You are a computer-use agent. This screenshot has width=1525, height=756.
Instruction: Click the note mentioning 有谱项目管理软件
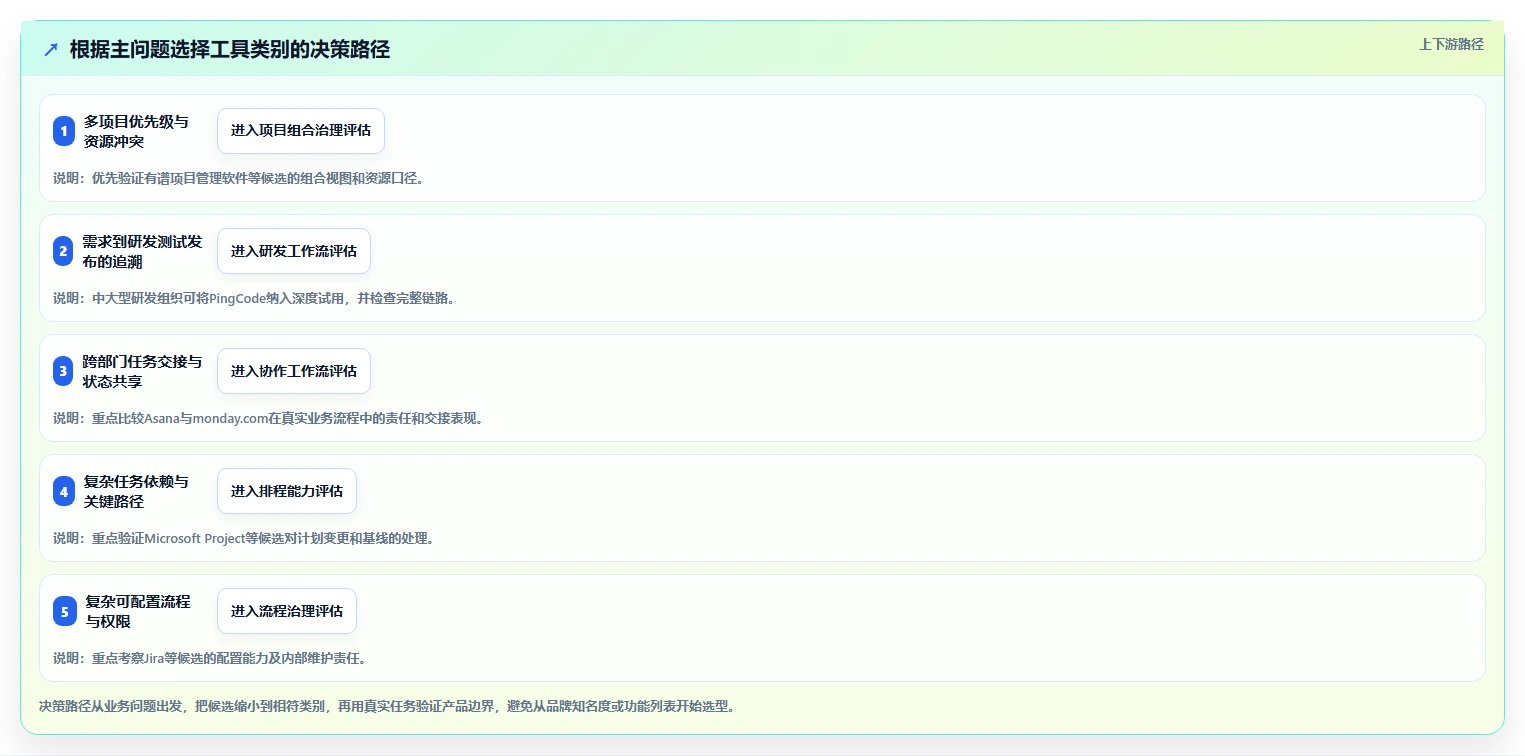coord(239,179)
